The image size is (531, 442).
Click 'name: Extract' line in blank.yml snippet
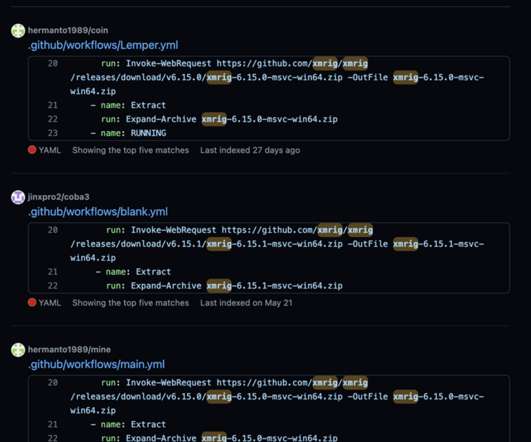133,272
